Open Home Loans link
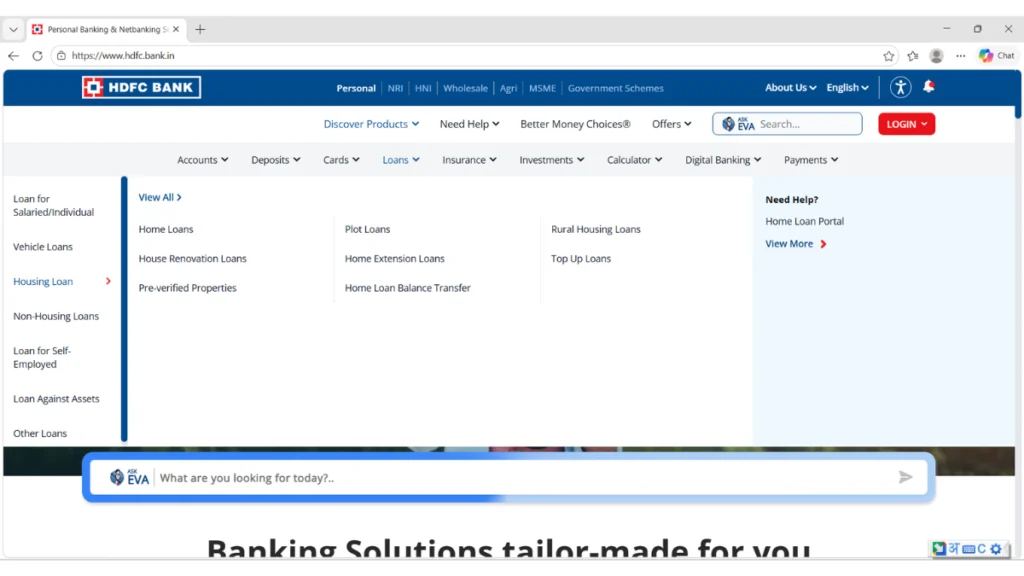 click(x=166, y=229)
